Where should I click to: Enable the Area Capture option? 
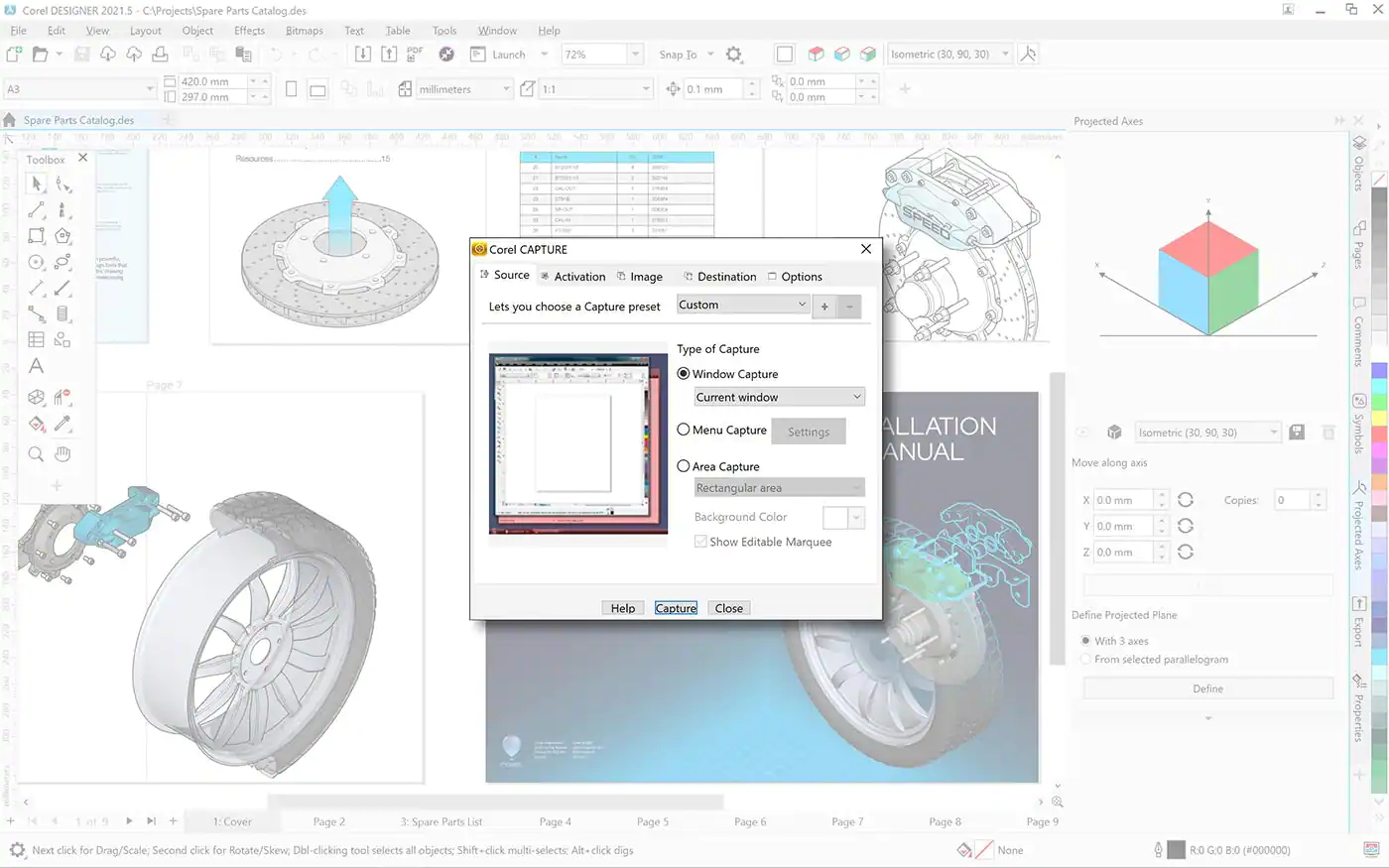tap(682, 466)
